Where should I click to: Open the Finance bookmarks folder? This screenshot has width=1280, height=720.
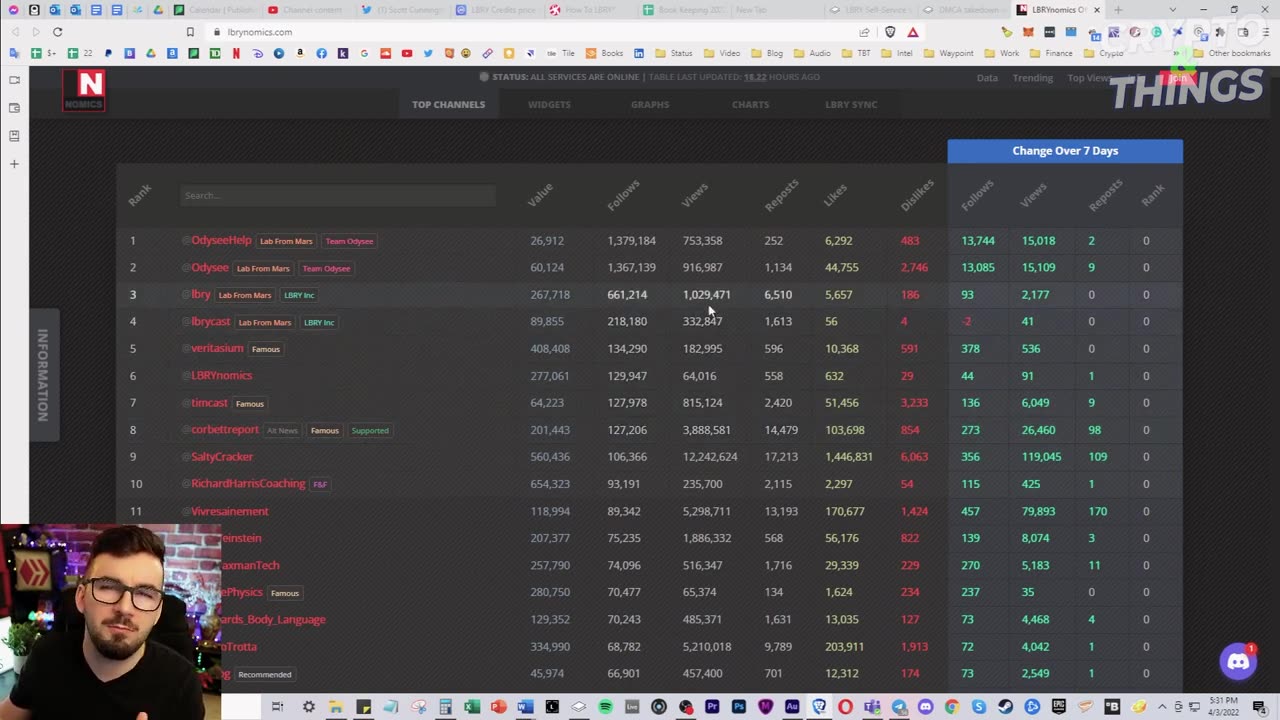pos(1051,53)
